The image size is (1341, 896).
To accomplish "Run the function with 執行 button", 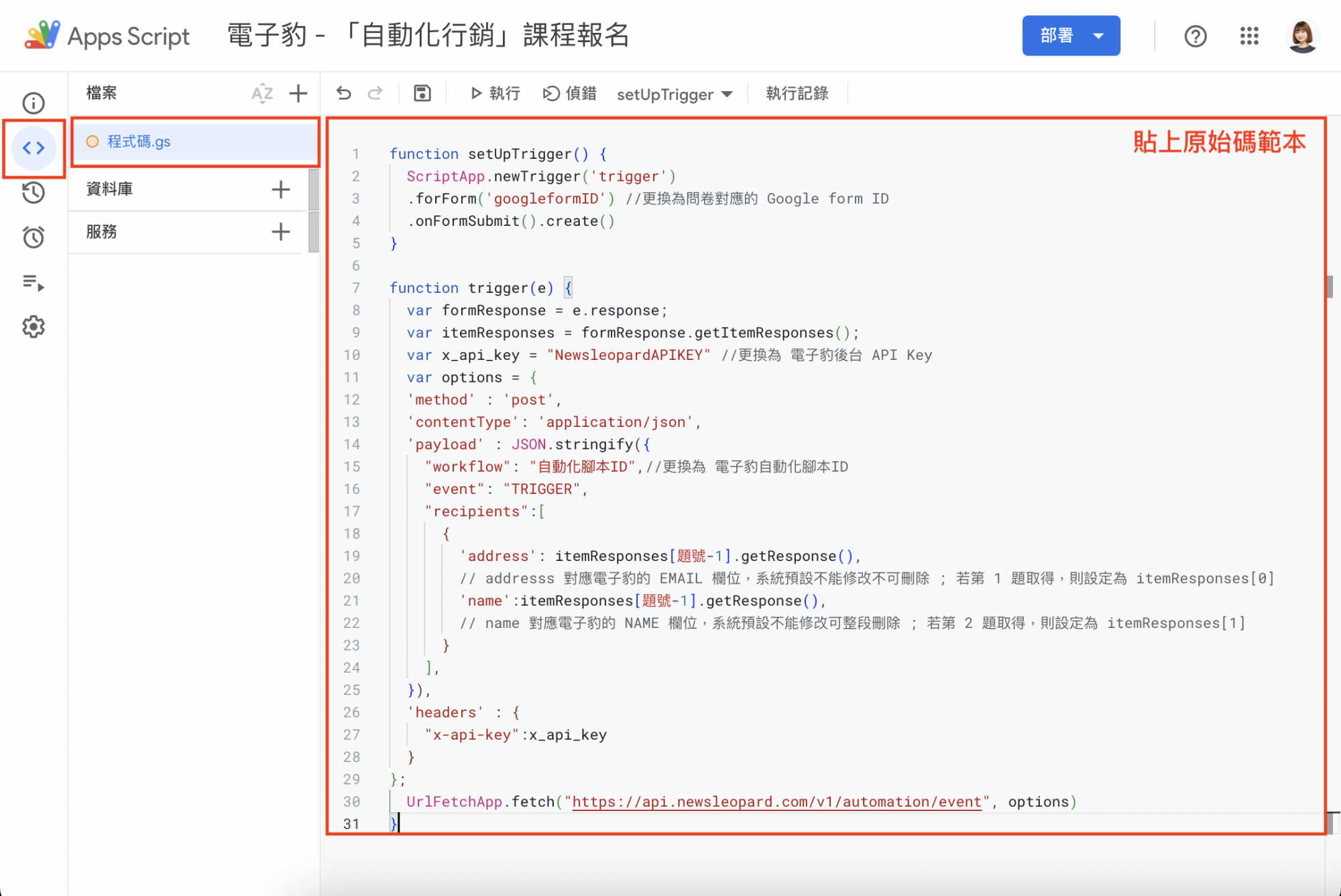I will pyautogui.click(x=495, y=93).
